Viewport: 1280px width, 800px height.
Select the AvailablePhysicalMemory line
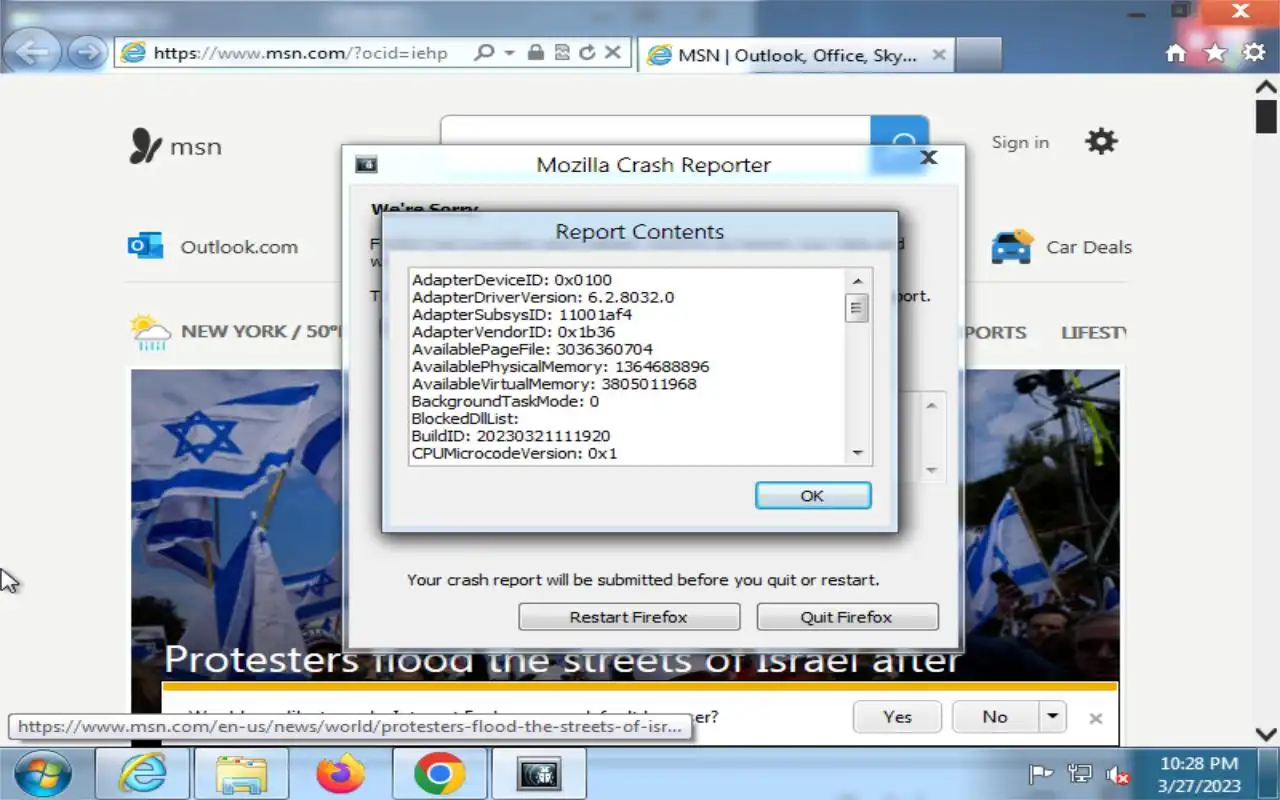pyautogui.click(x=560, y=367)
